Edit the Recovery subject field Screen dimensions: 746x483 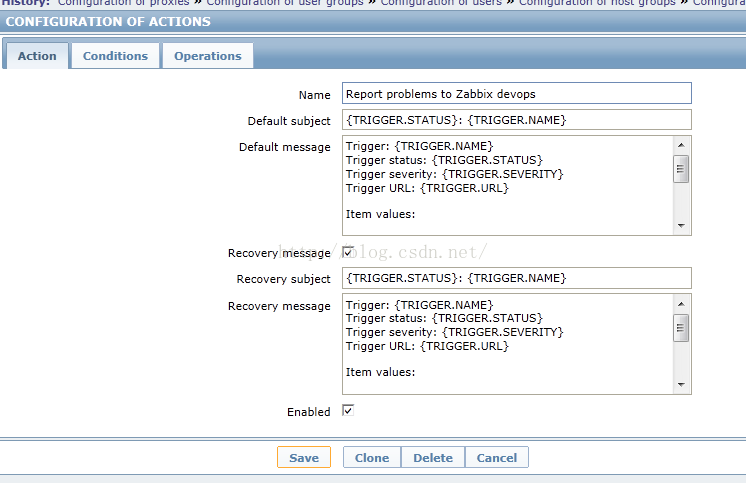tap(517, 278)
